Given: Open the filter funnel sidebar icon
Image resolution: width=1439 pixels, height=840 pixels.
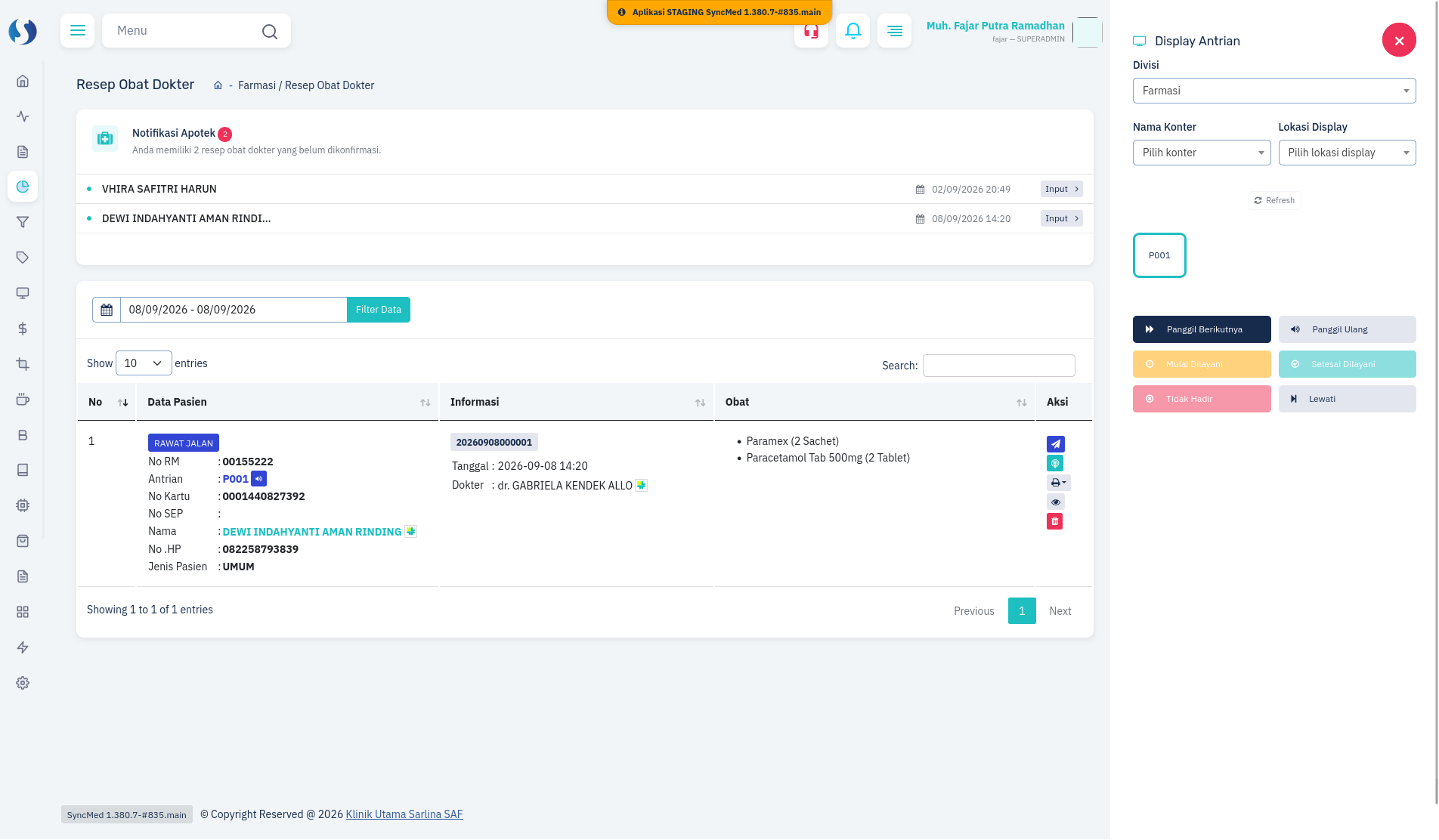Looking at the screenshot, I should [x=23, y=222].
